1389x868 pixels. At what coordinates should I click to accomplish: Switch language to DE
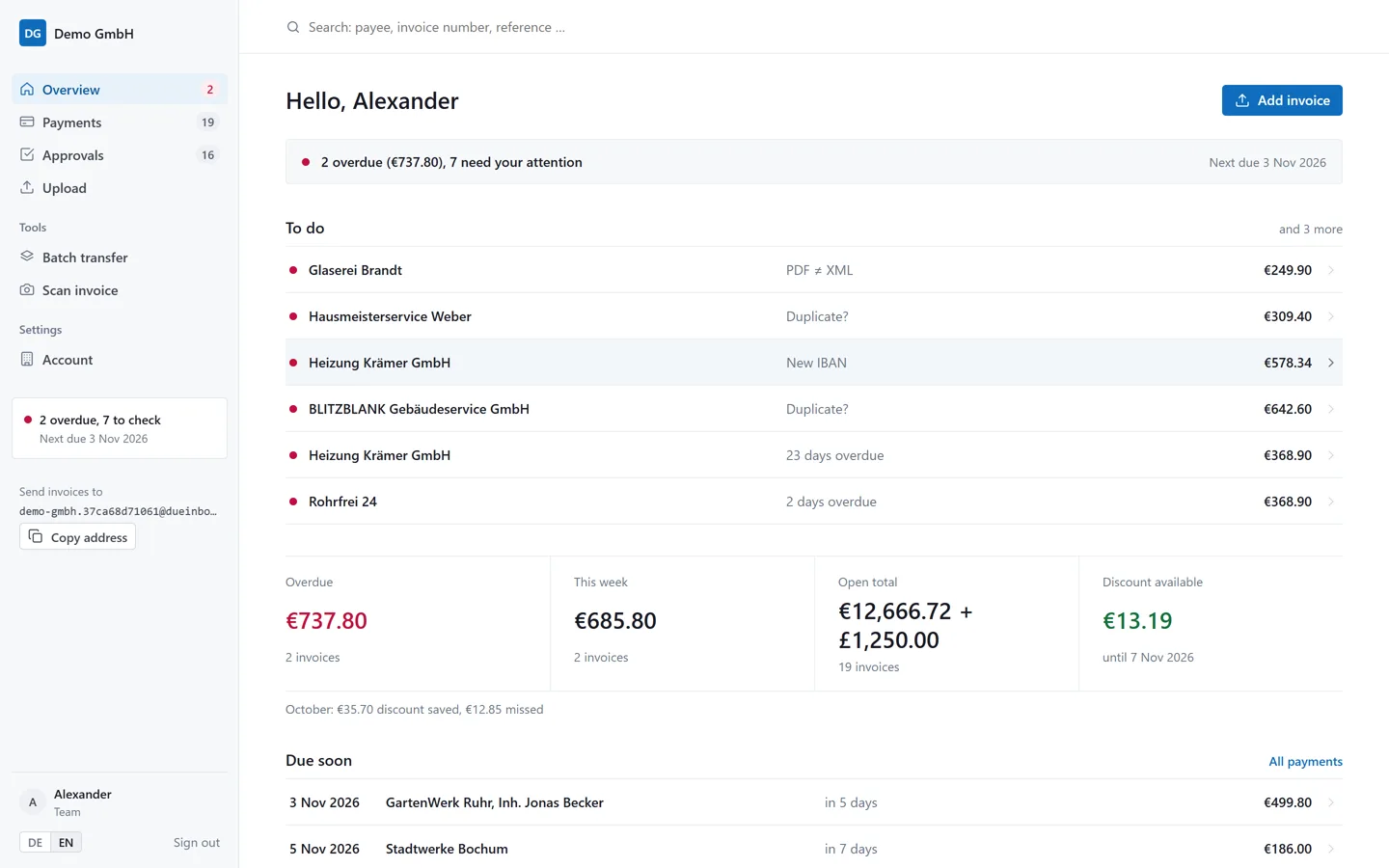tap(35, 842)
